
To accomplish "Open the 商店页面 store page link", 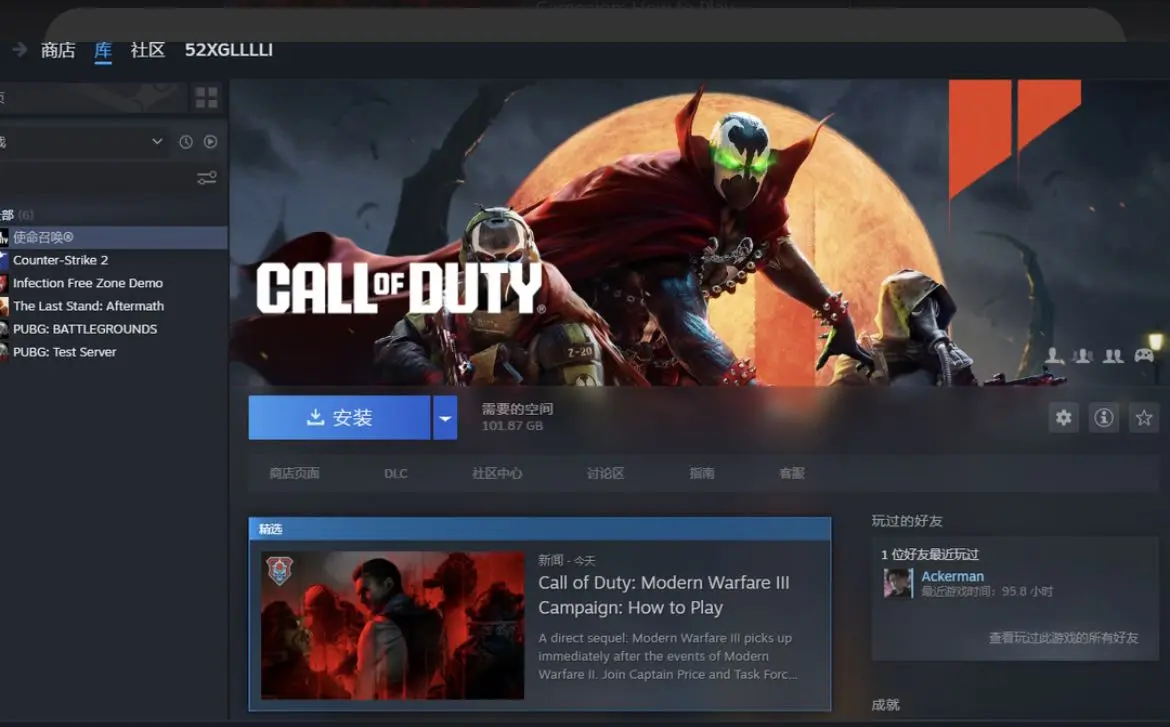I will click(x=295, y=473).
